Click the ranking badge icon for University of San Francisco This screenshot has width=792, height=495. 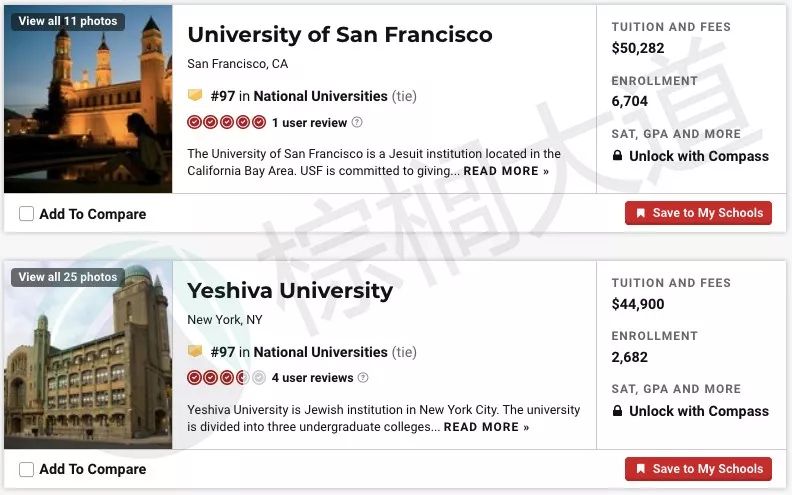coord(195,95)
